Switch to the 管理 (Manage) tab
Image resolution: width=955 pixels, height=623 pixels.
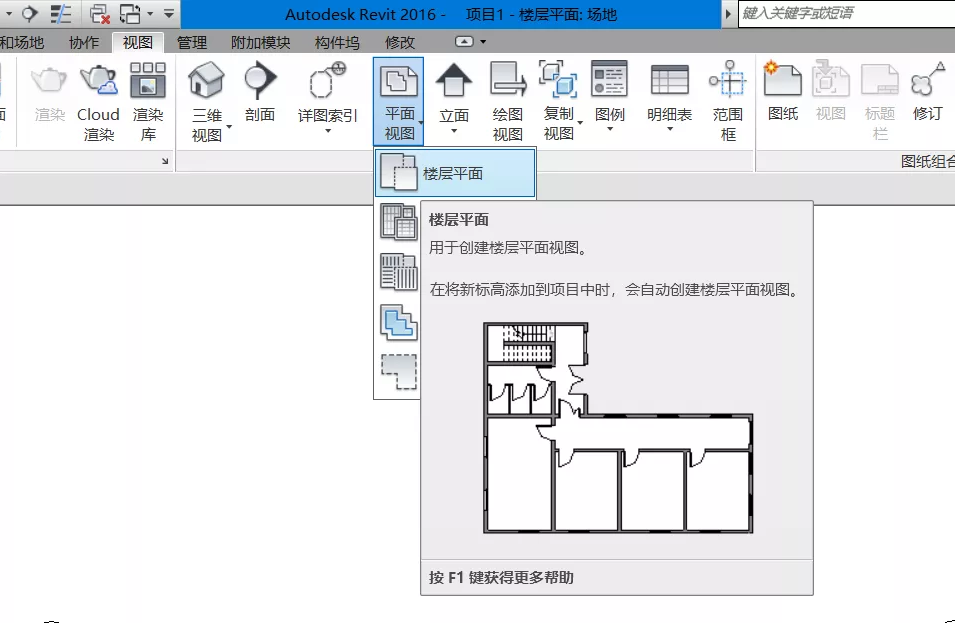[x=192, y=43]
